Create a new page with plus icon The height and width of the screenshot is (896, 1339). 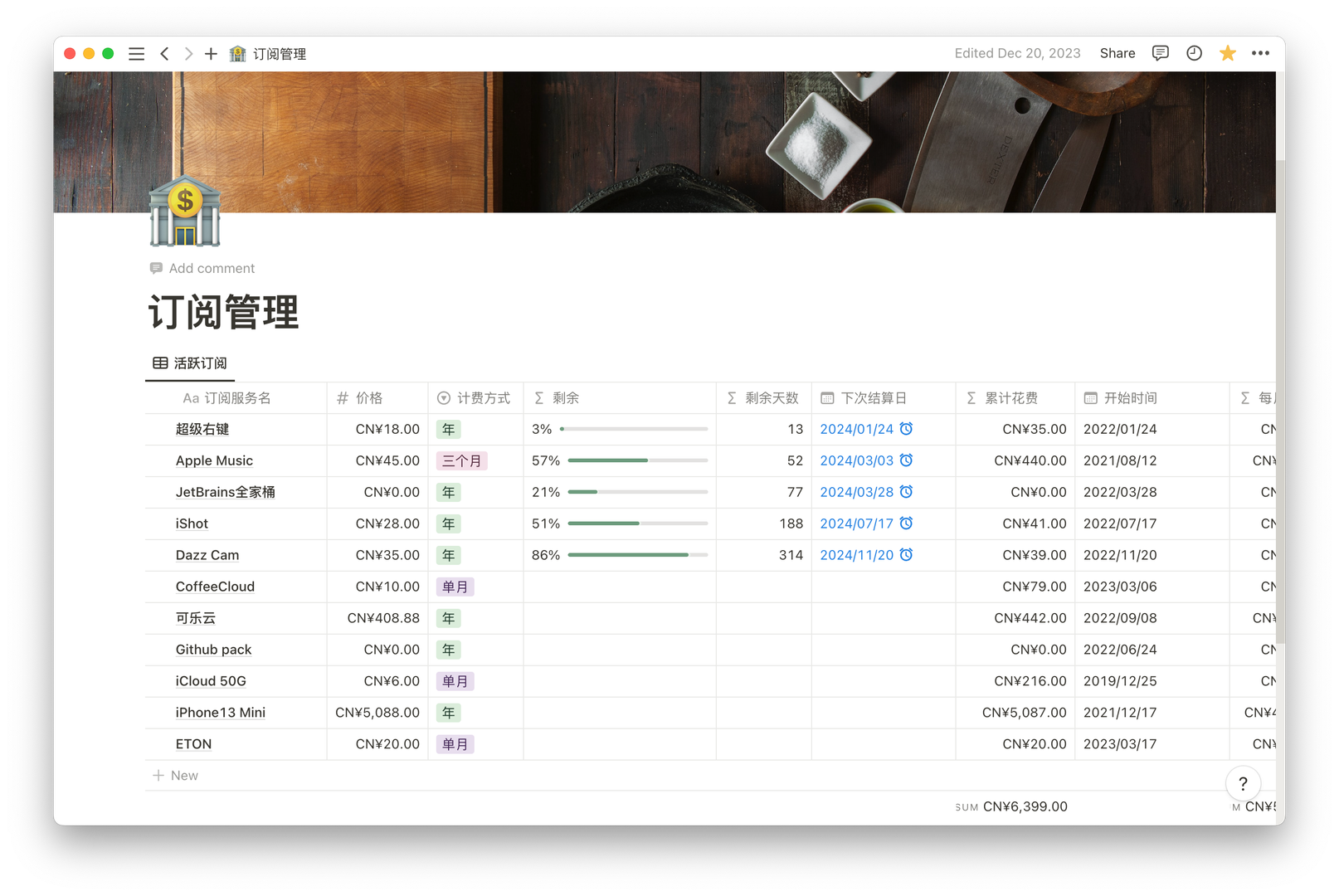[211, 54]
